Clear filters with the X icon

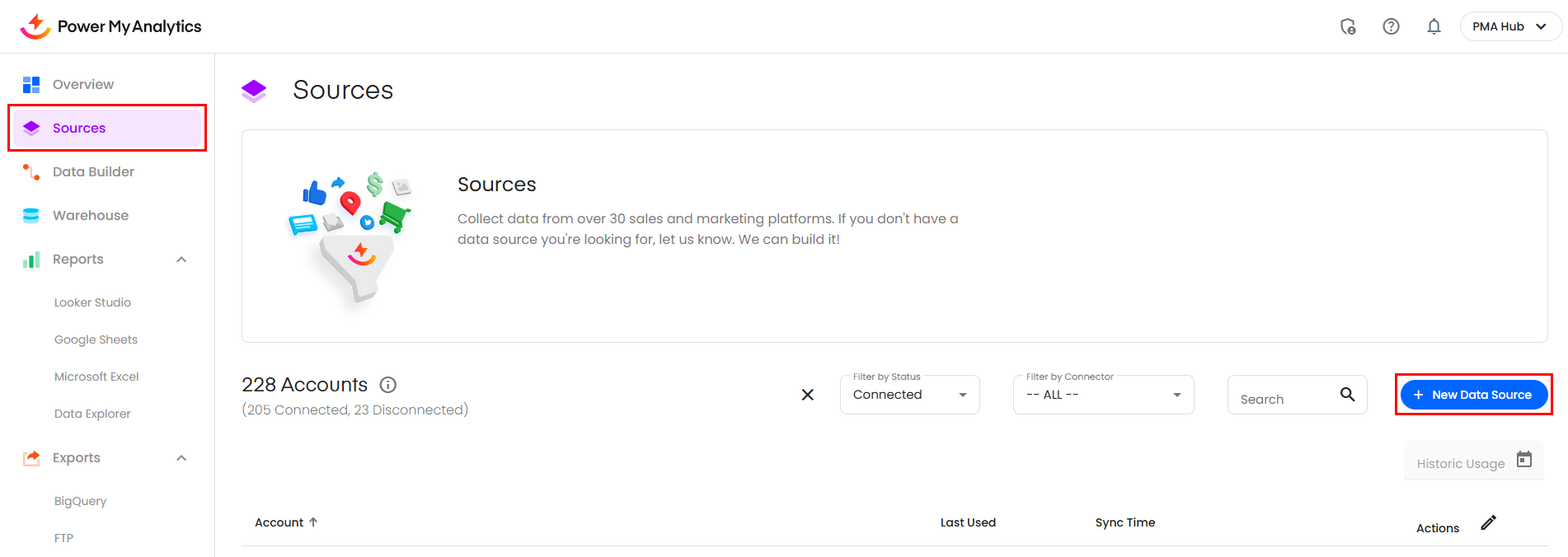pos(807,395)
